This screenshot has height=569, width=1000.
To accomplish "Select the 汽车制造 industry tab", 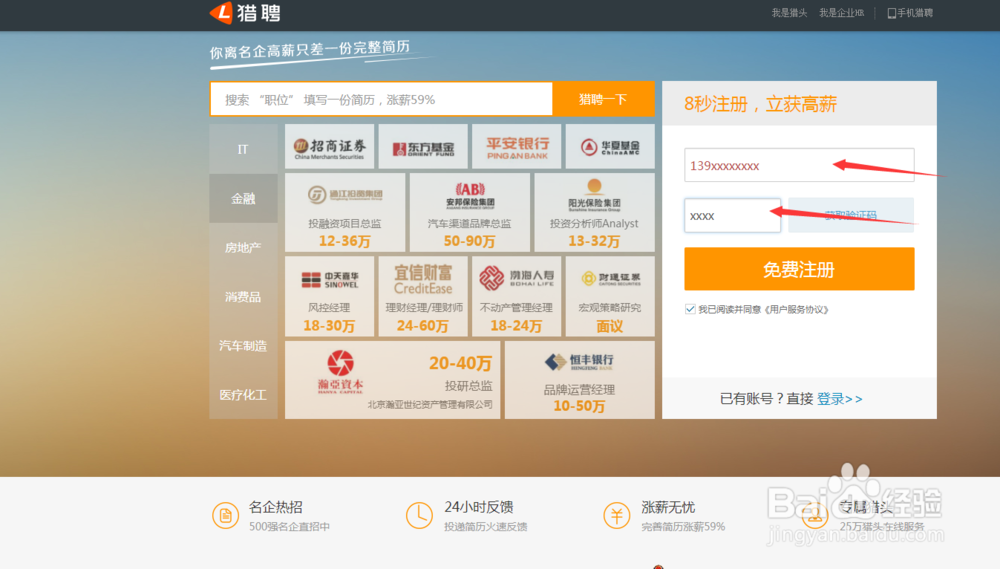I will [x=243, y=346].
